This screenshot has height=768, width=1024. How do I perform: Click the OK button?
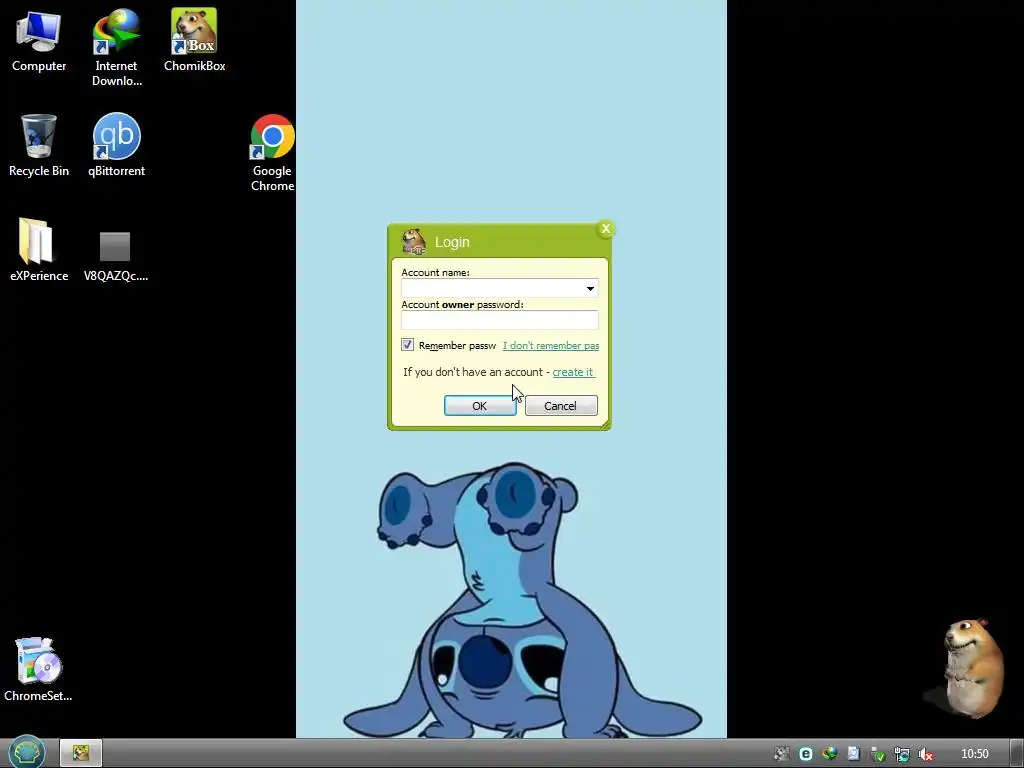[480, 406]
